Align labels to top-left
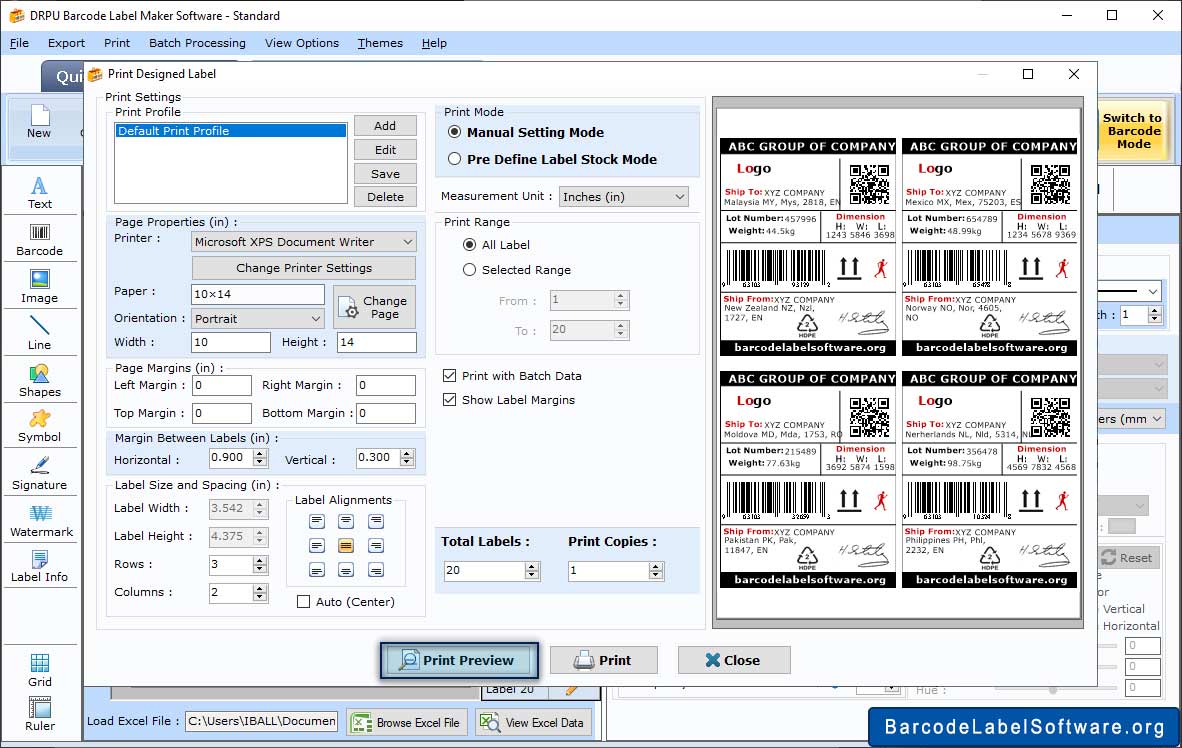1182x748 pixels. 317,521
